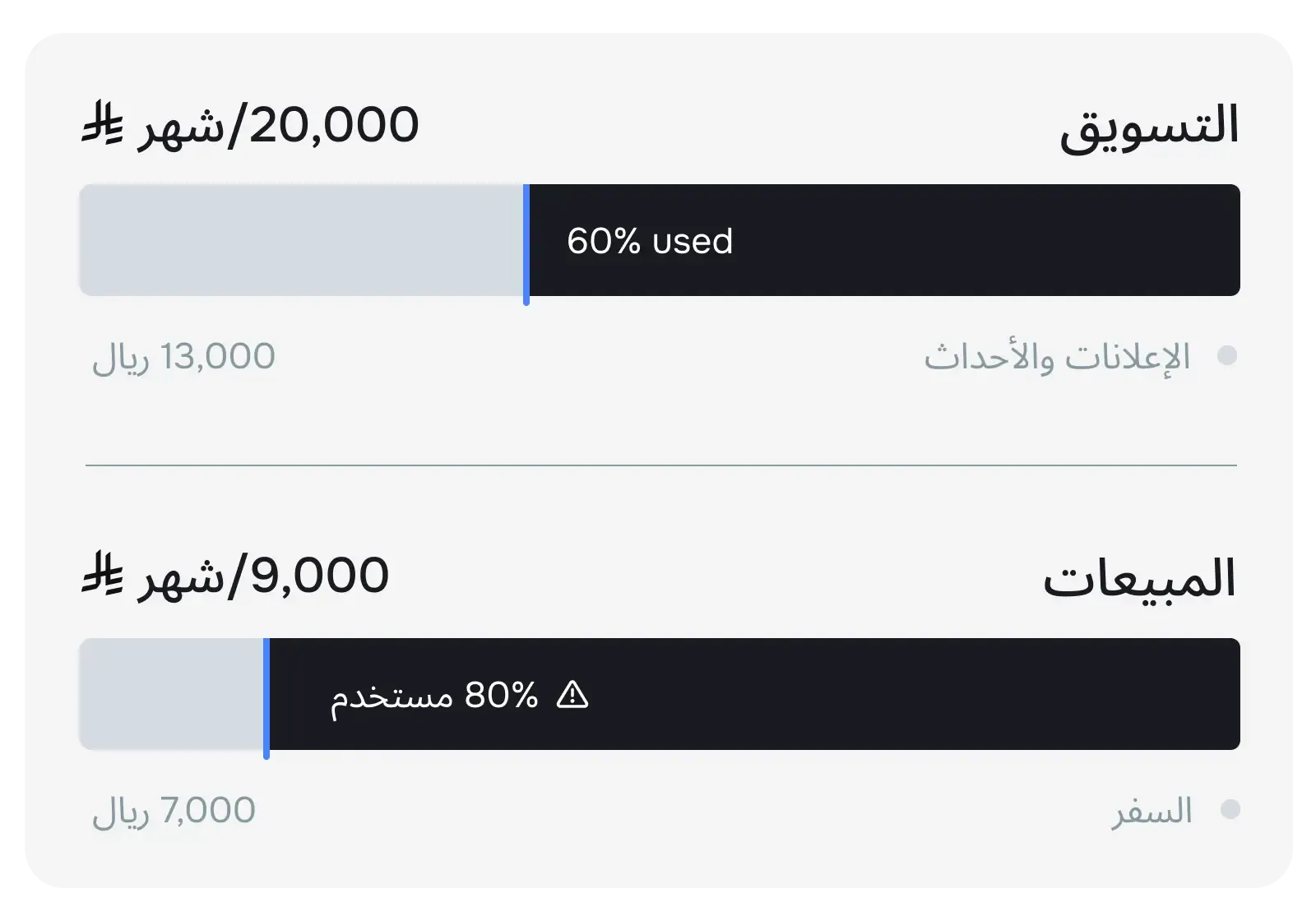Click the bullet dot next to الإعلانات والأحداث
This screenshot has height=921, width=1316.
(1227, 354)
